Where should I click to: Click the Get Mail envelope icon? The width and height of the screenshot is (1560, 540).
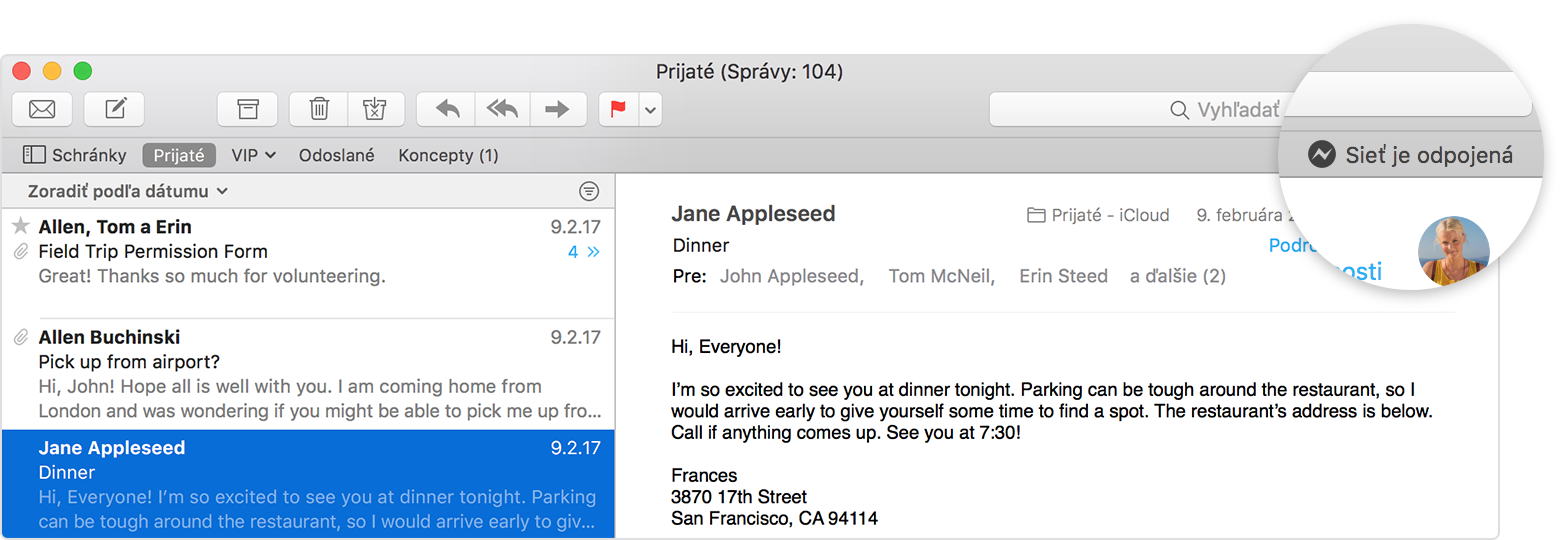(42, 109)
